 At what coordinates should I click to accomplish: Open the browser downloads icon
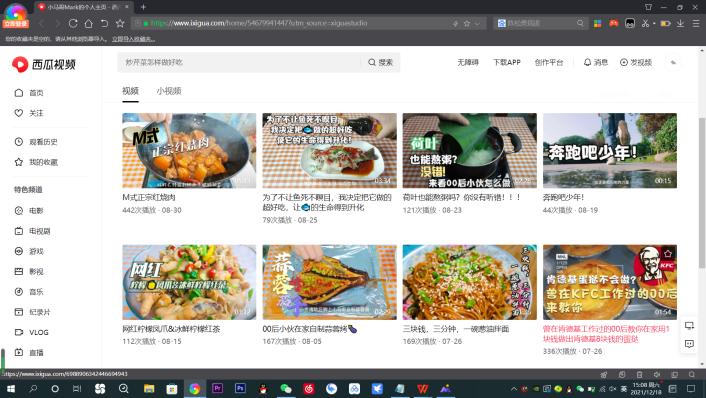tap(680, 23)
